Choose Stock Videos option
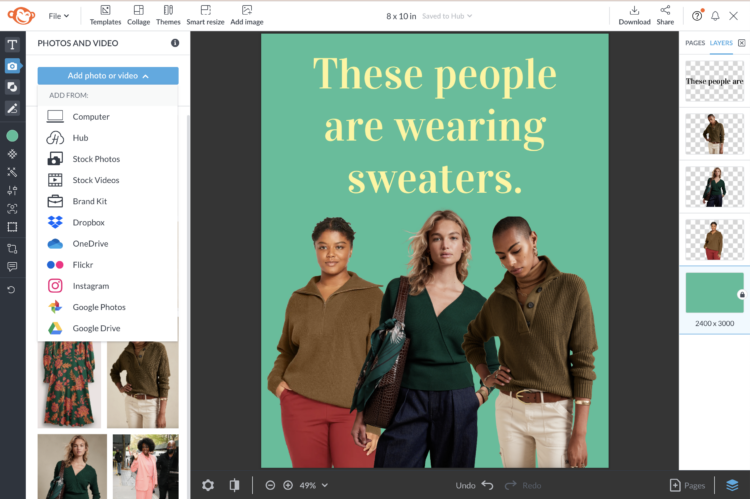750x499 pixels. (x=108, y=180)
